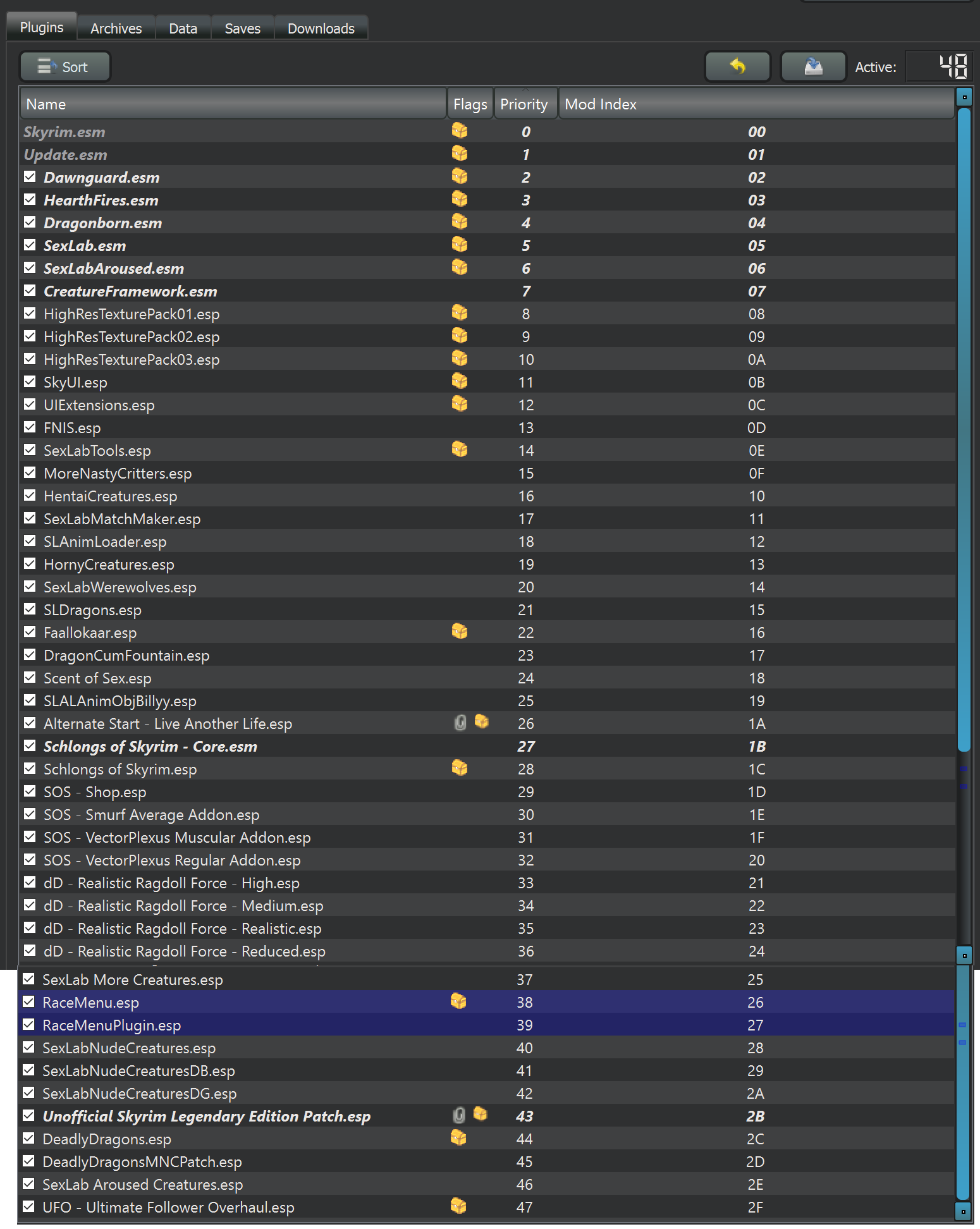Click the flag icon on HighResTexturePack01.esp row
Image resolution: width=980 pixels, height=1229 pixels.
[x=460, y=313]
